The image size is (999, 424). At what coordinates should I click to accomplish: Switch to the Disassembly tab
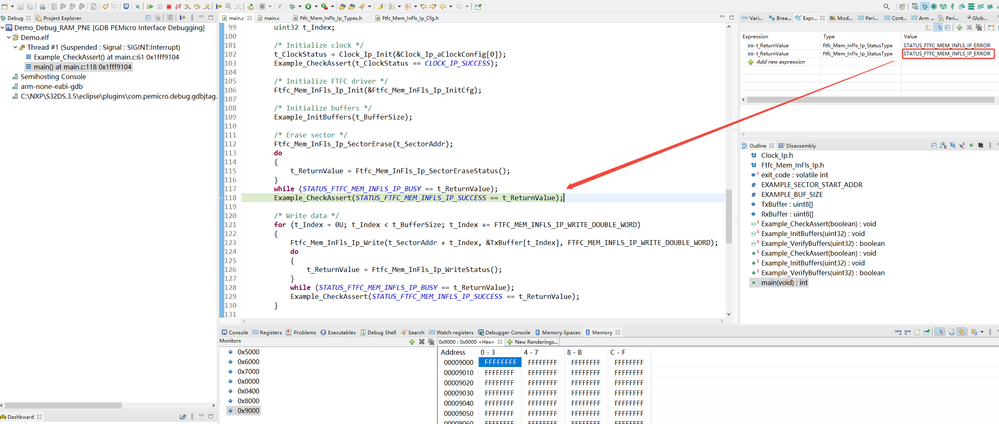797,145
